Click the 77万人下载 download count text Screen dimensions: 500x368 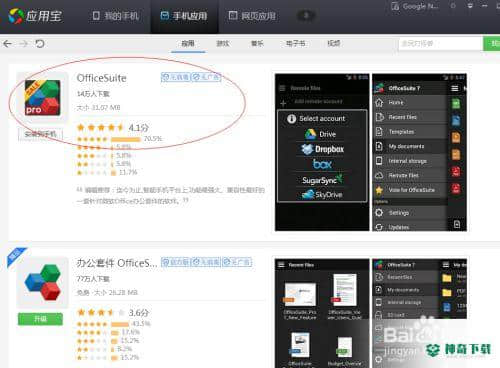coord(93,279)
